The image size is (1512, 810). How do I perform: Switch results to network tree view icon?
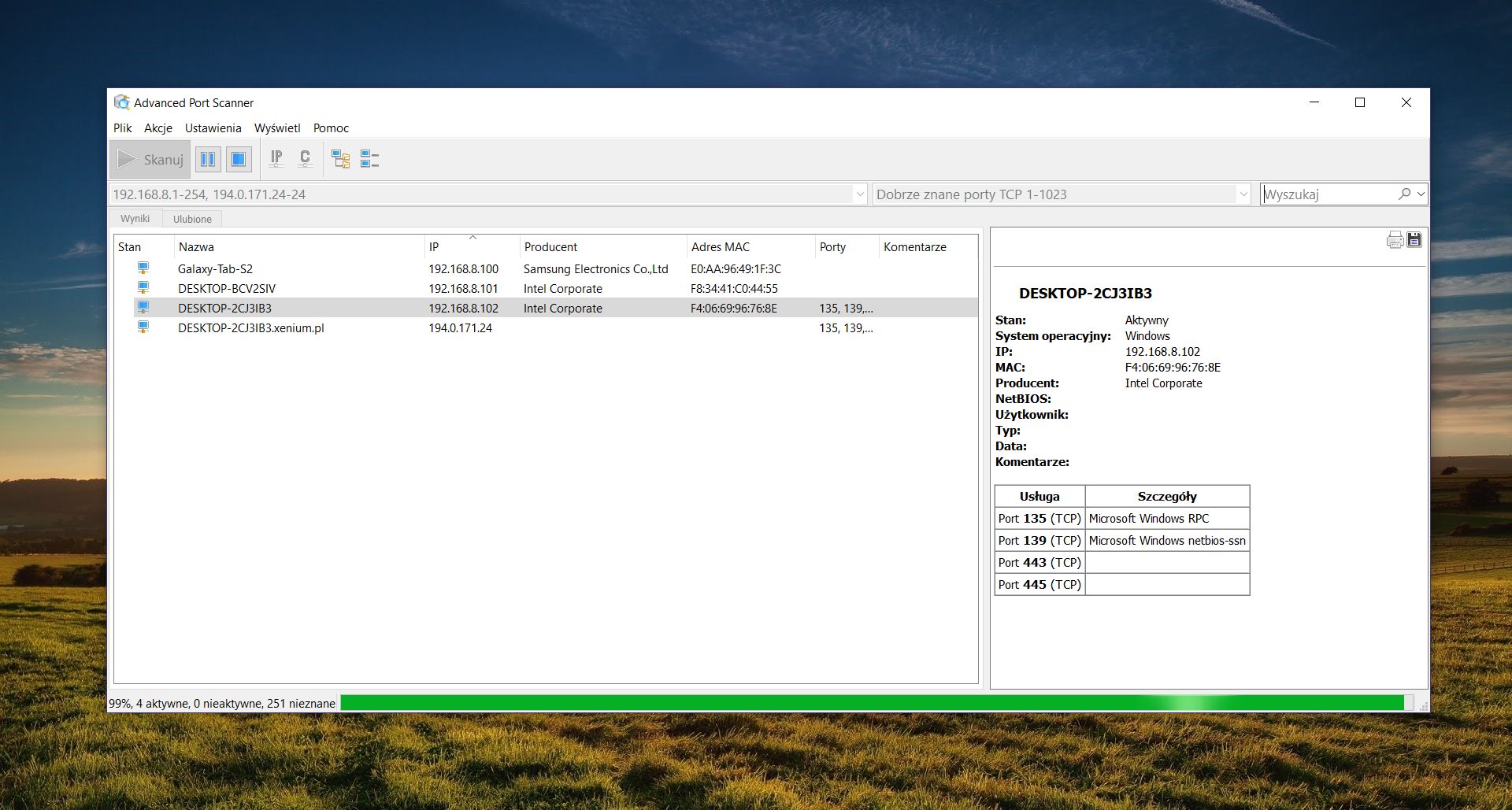pos(341,158)
